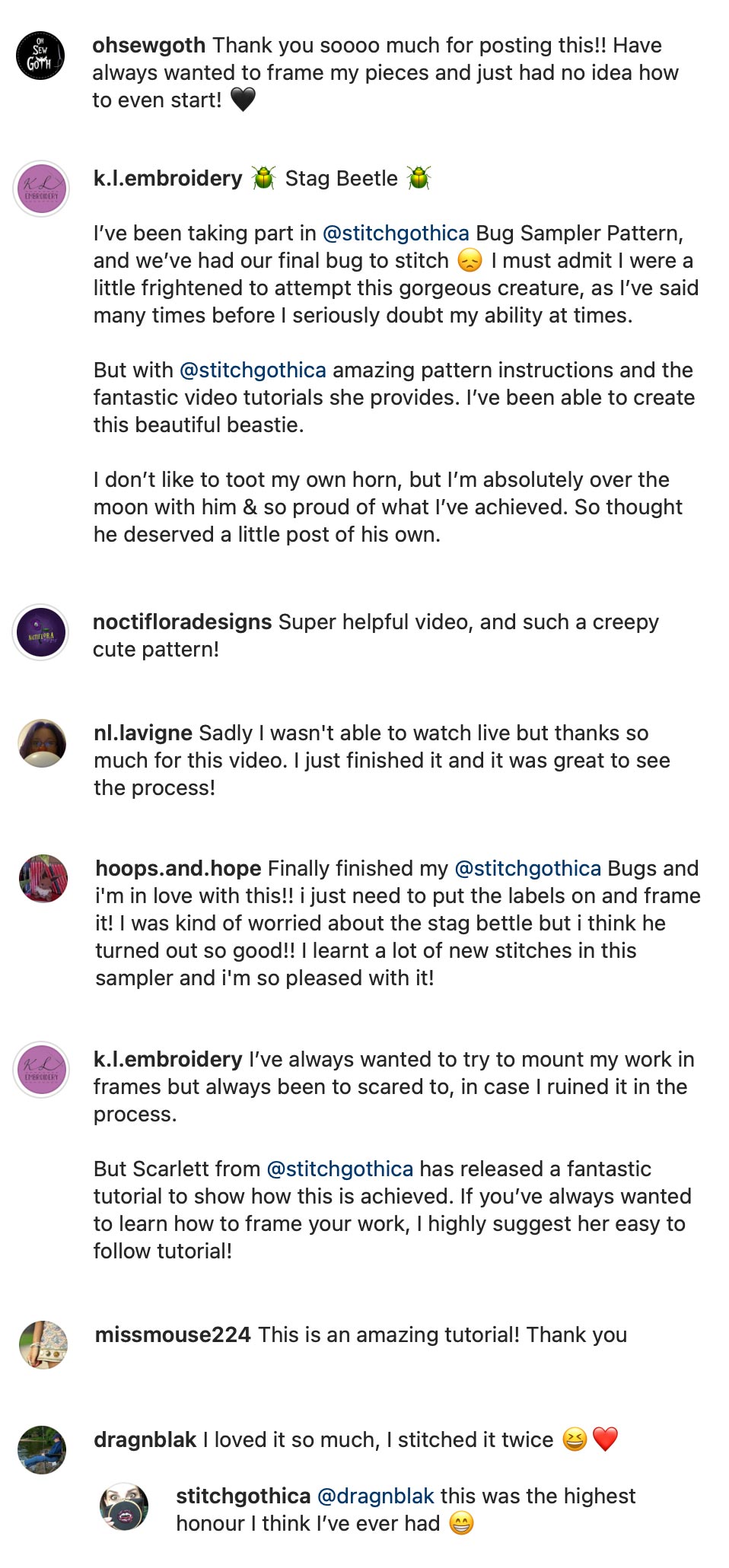
Task: Open noctifloradesigns' purple profile picture
Action: pyautogui.click(x=41, y=632)
